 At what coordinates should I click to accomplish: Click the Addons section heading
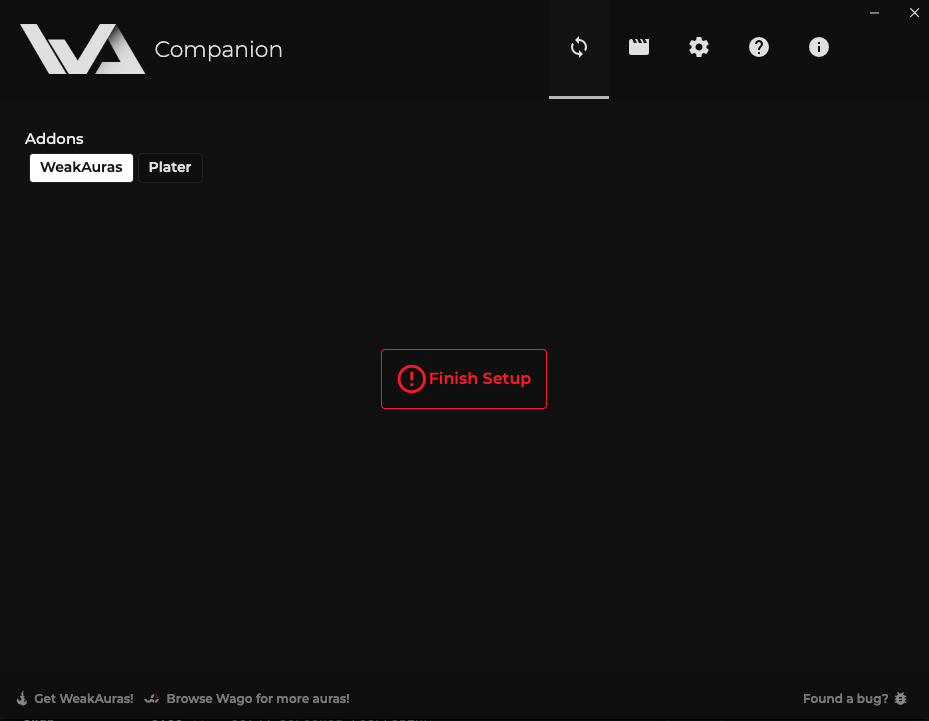(x=54, y=138)
